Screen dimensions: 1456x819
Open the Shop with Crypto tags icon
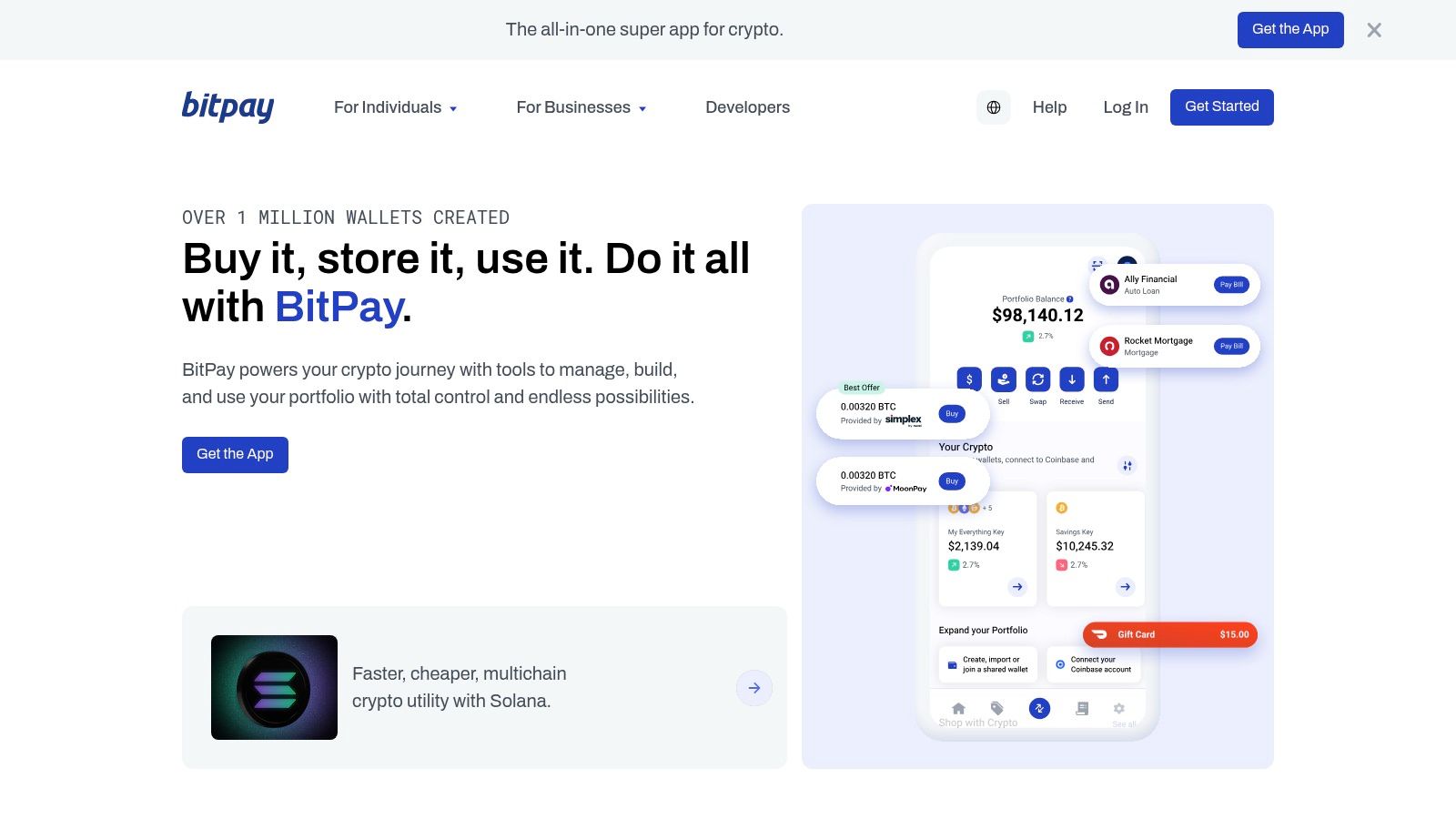[997, 708]
